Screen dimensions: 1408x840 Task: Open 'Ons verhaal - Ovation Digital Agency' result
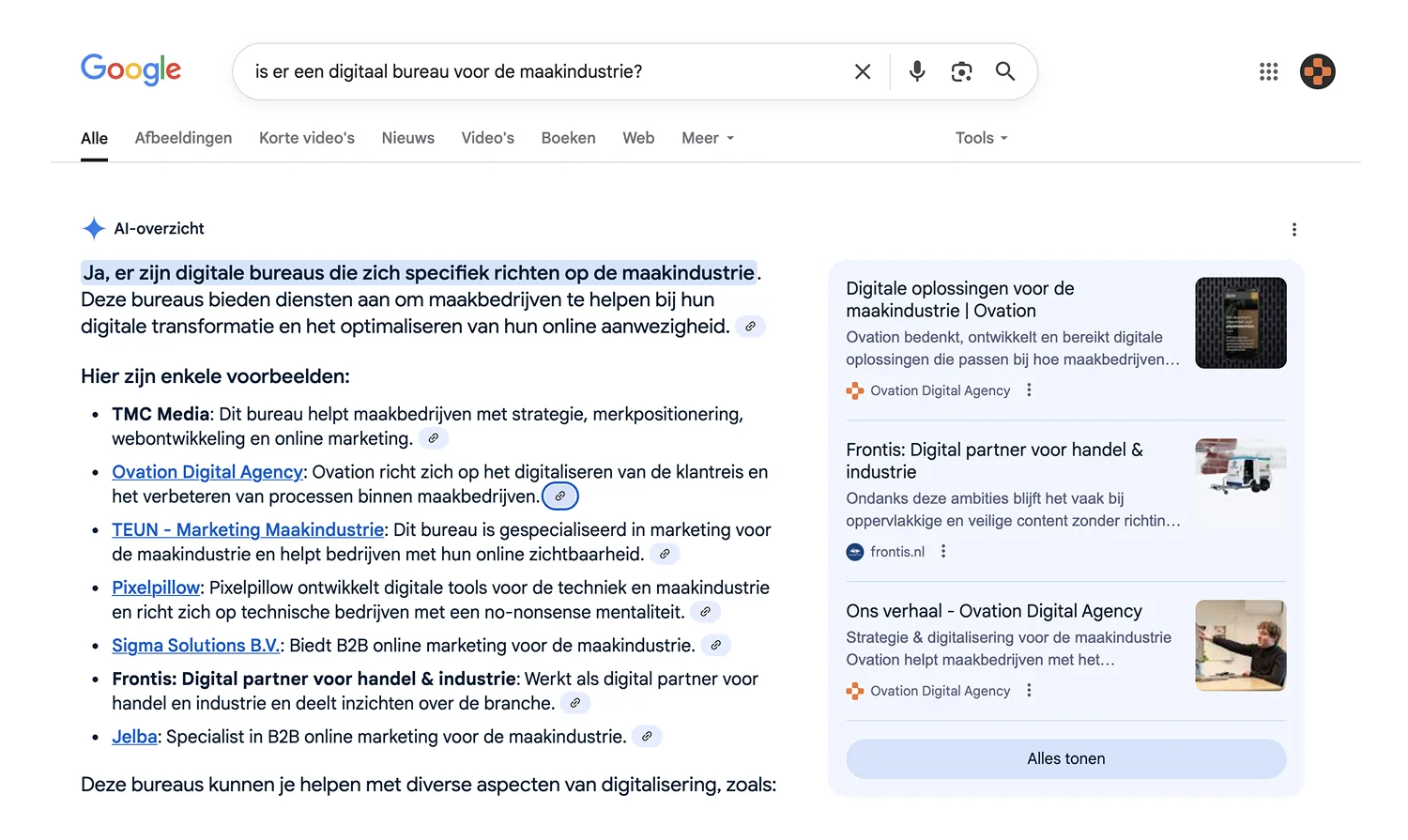[x=994, y=611]
